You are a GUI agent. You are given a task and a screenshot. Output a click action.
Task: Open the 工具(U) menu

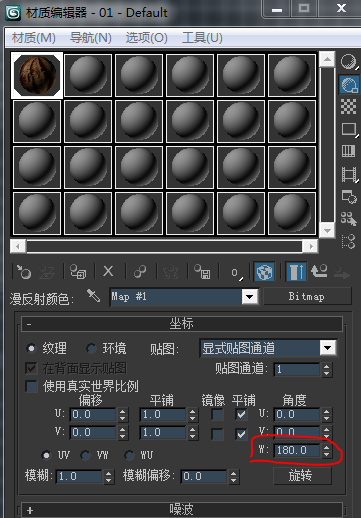click(x=202, y=38)
